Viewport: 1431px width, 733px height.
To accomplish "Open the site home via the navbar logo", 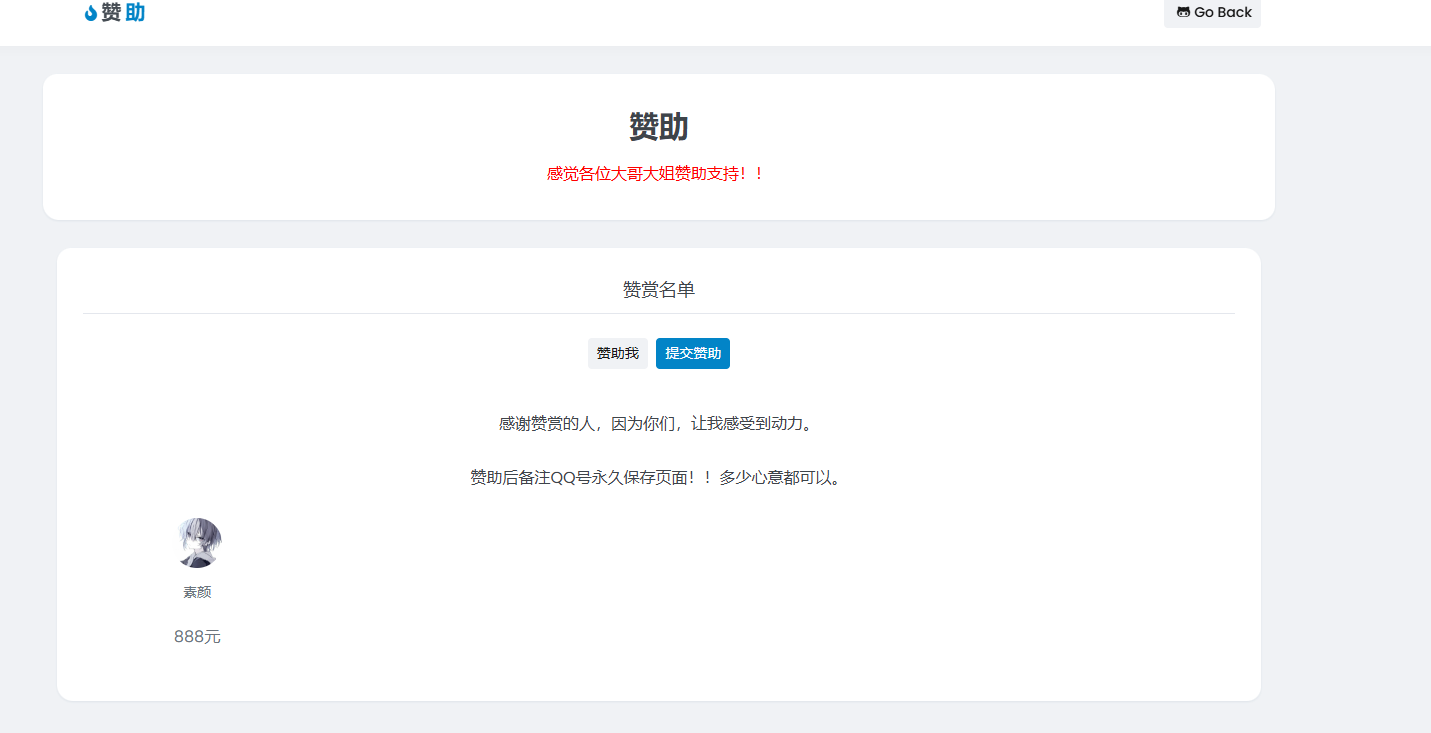I will [x=115, y=12].
